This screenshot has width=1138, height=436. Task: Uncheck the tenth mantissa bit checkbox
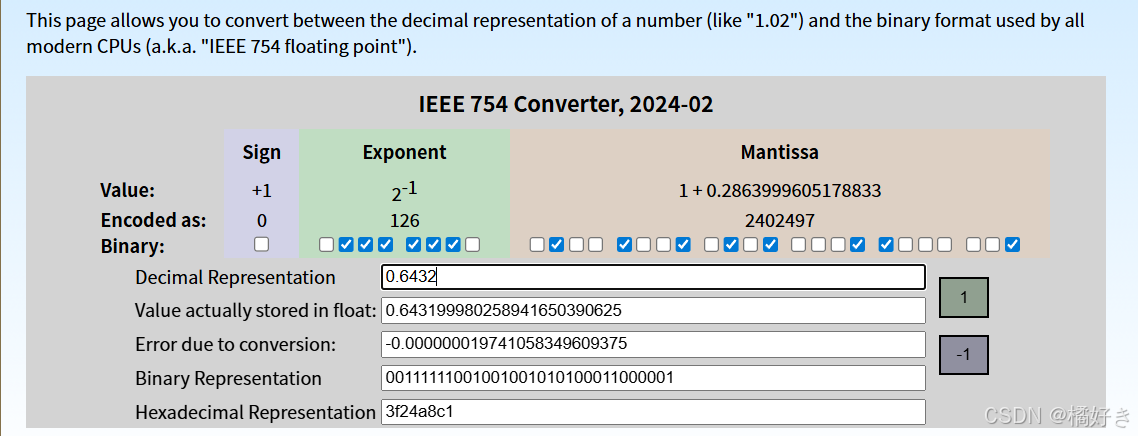pos(731,244)
